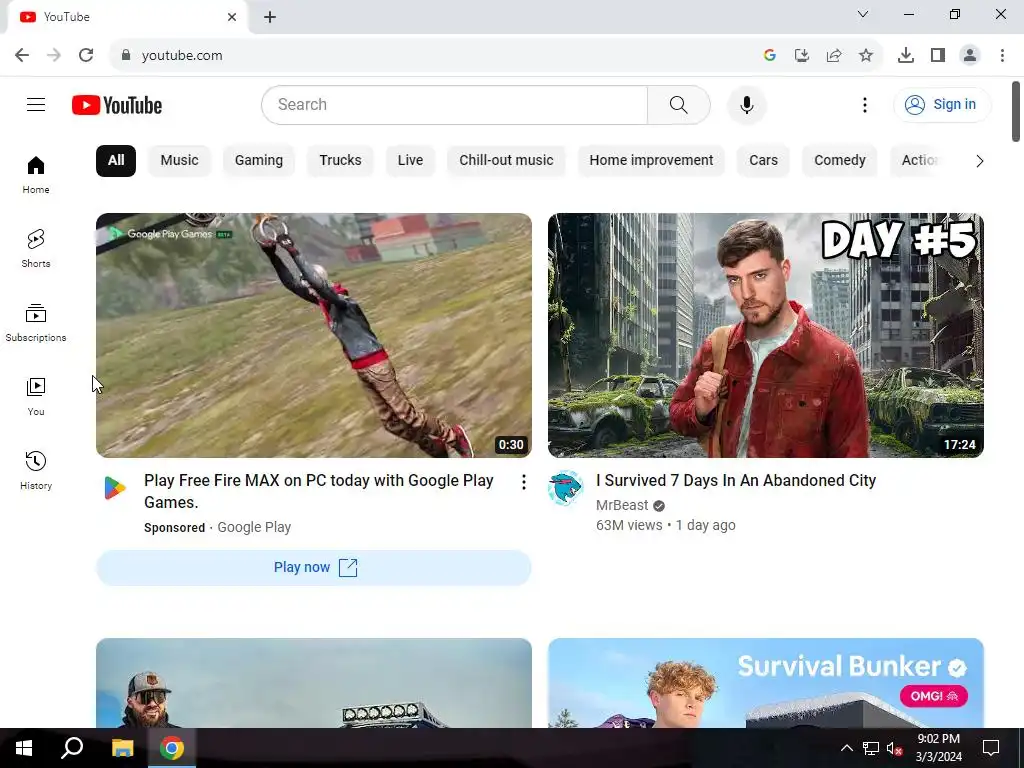The width and height of the screenshot is (1024, 768).
Task: Show more category chips with right arrow
Action: pyautogui.click(x=979, y=161)
